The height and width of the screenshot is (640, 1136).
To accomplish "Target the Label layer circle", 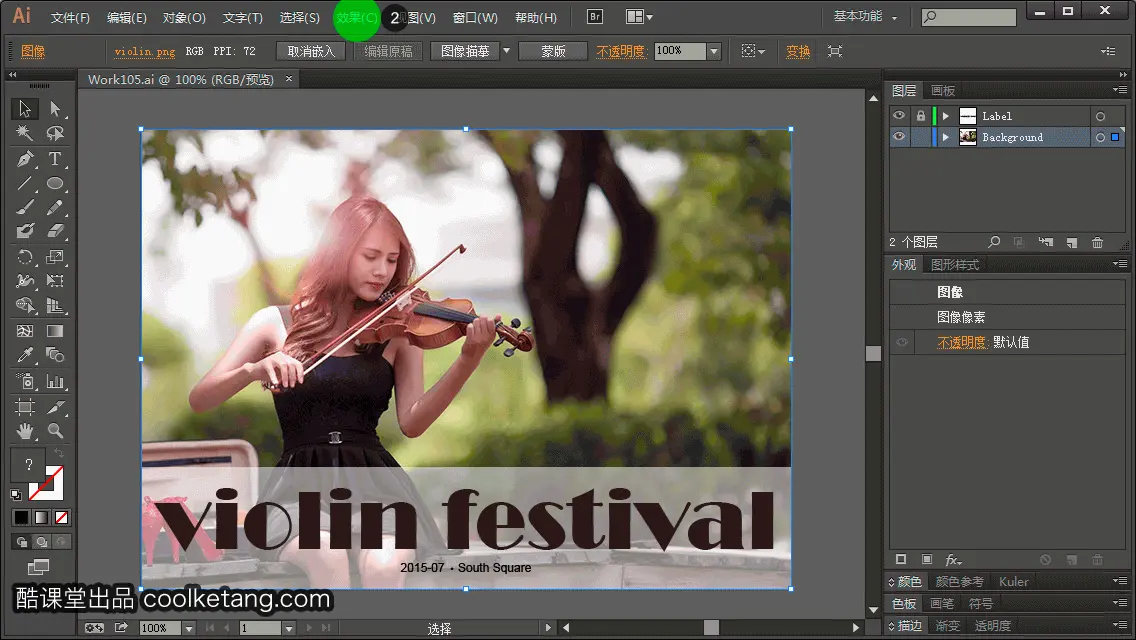I will click(x=1100, y=116).
